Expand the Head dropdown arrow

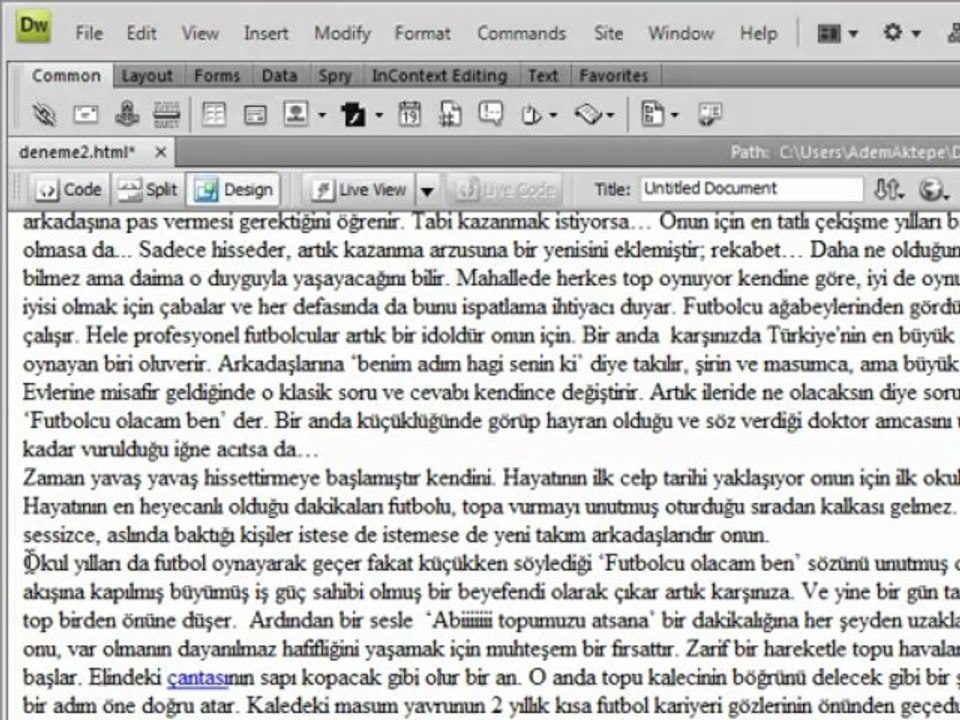point(553,115)
